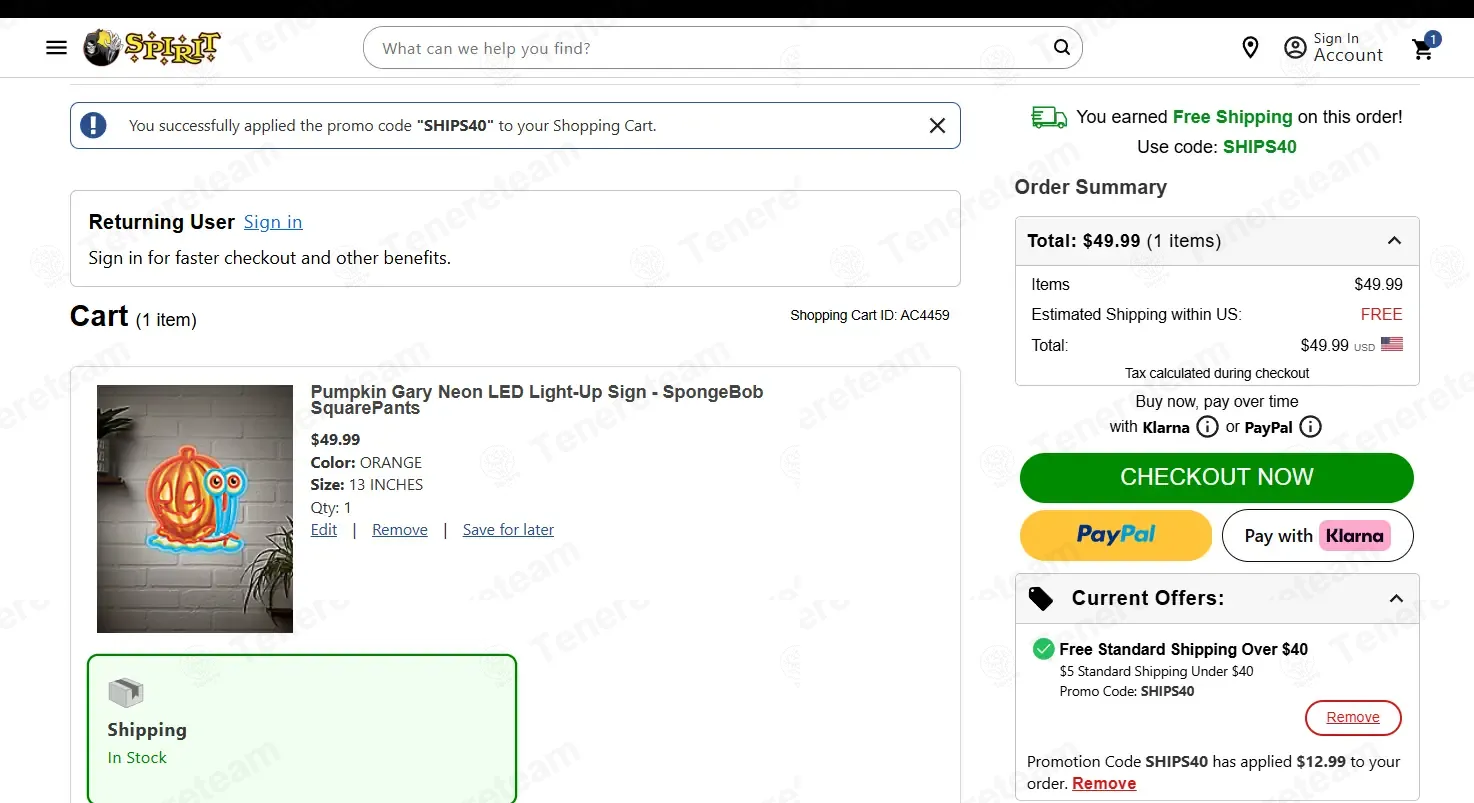
Task: Save the Pumpkin Gary sign for later
Action: click(x=508, y=530)
